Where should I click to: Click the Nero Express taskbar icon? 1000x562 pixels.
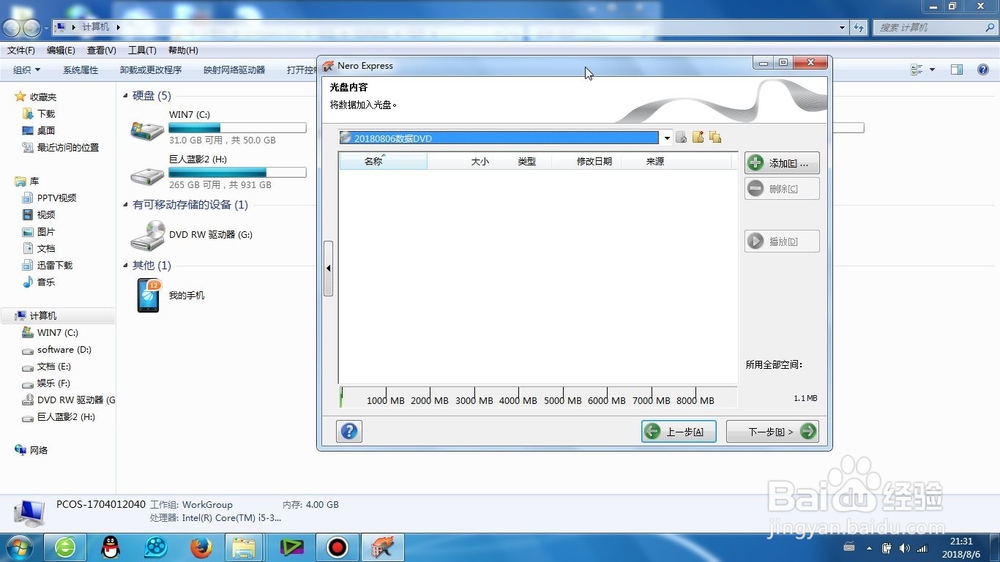(383, 547)
